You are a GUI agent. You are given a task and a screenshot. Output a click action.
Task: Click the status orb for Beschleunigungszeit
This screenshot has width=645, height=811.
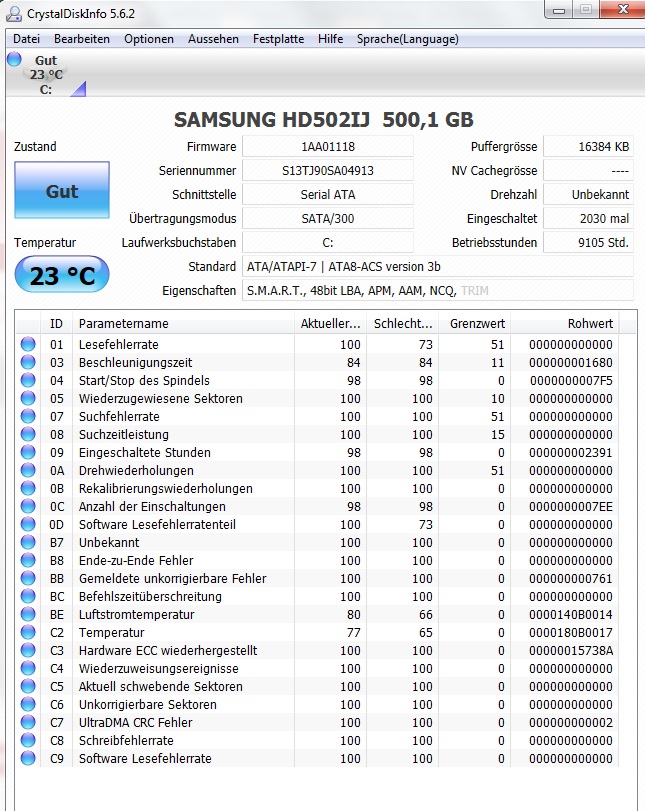28,362
